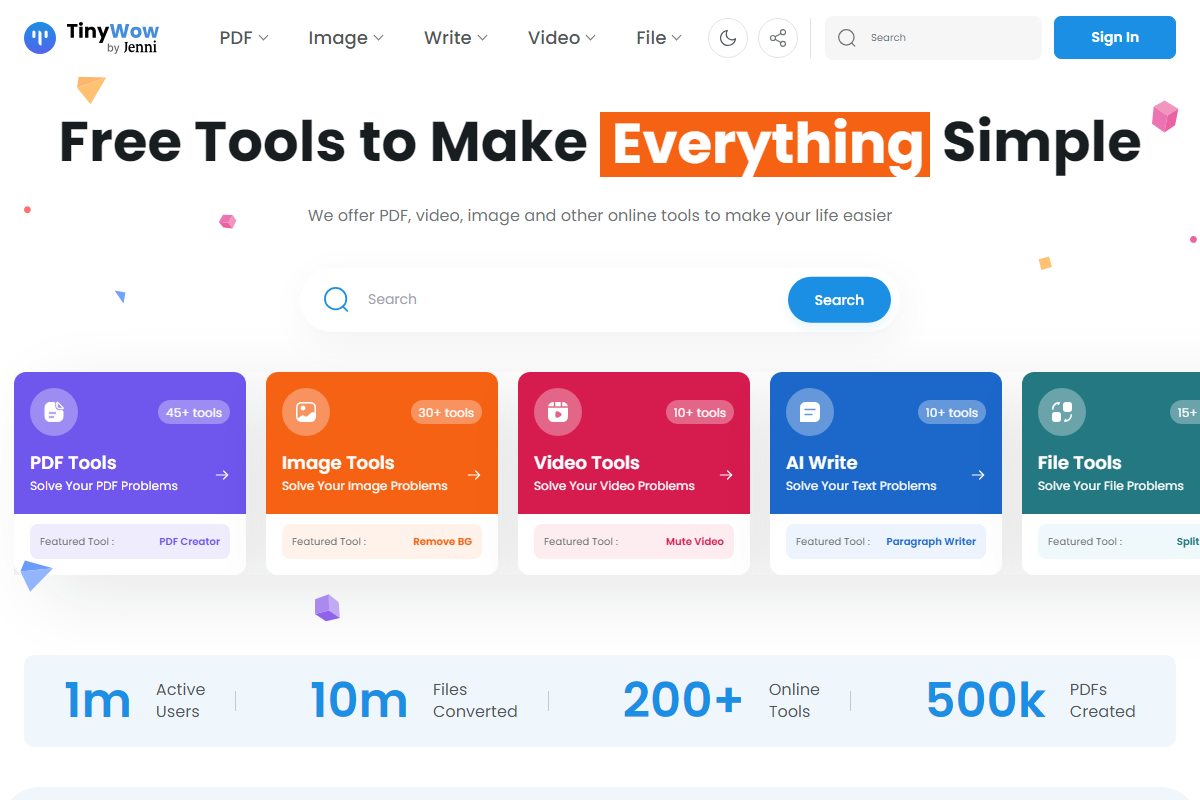Focus the main hero search field
This screenshot has width=1200, height=800.
pyautogui.click(x=600, y=299)
